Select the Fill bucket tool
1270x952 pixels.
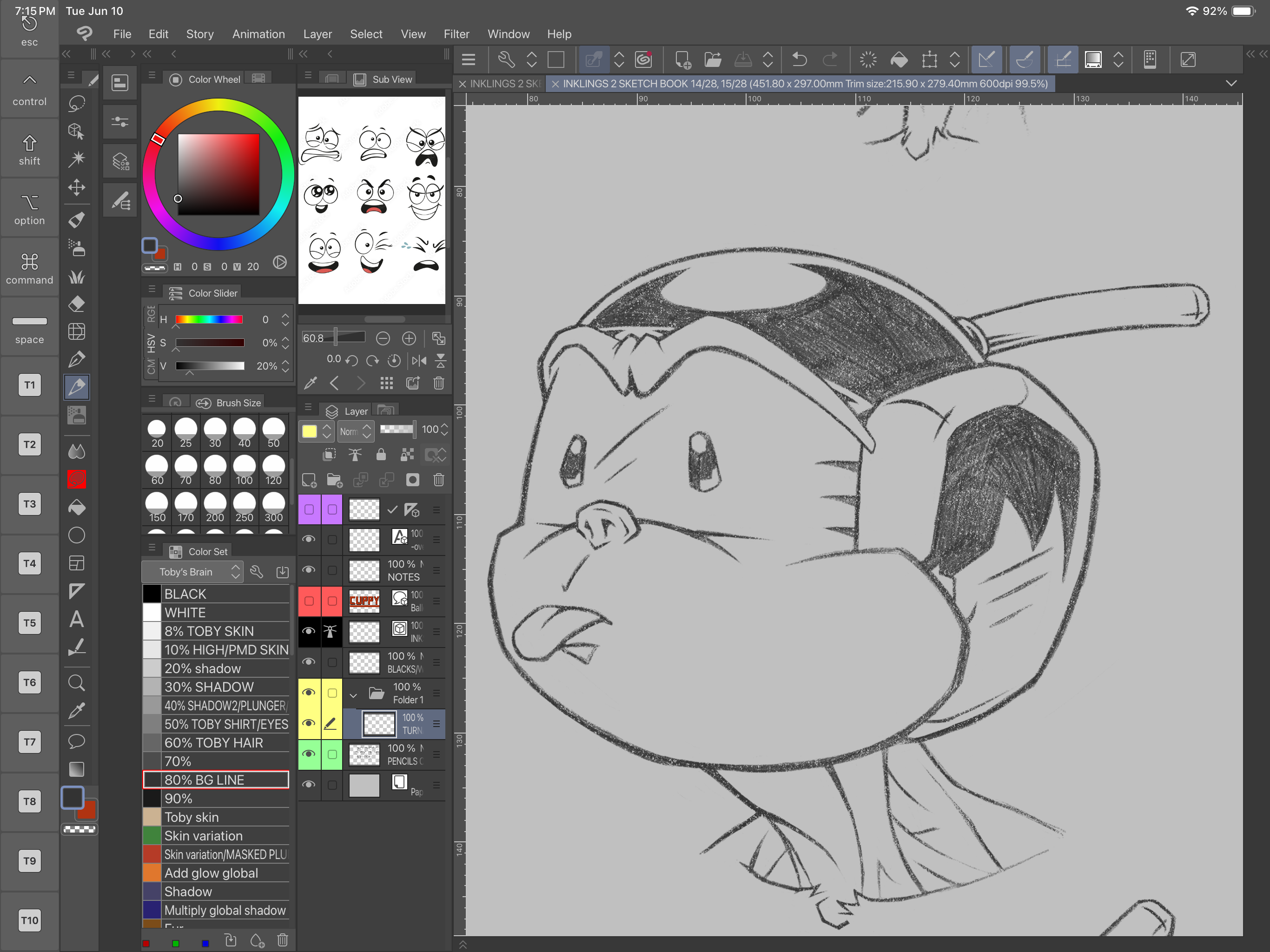coord(76,508)
